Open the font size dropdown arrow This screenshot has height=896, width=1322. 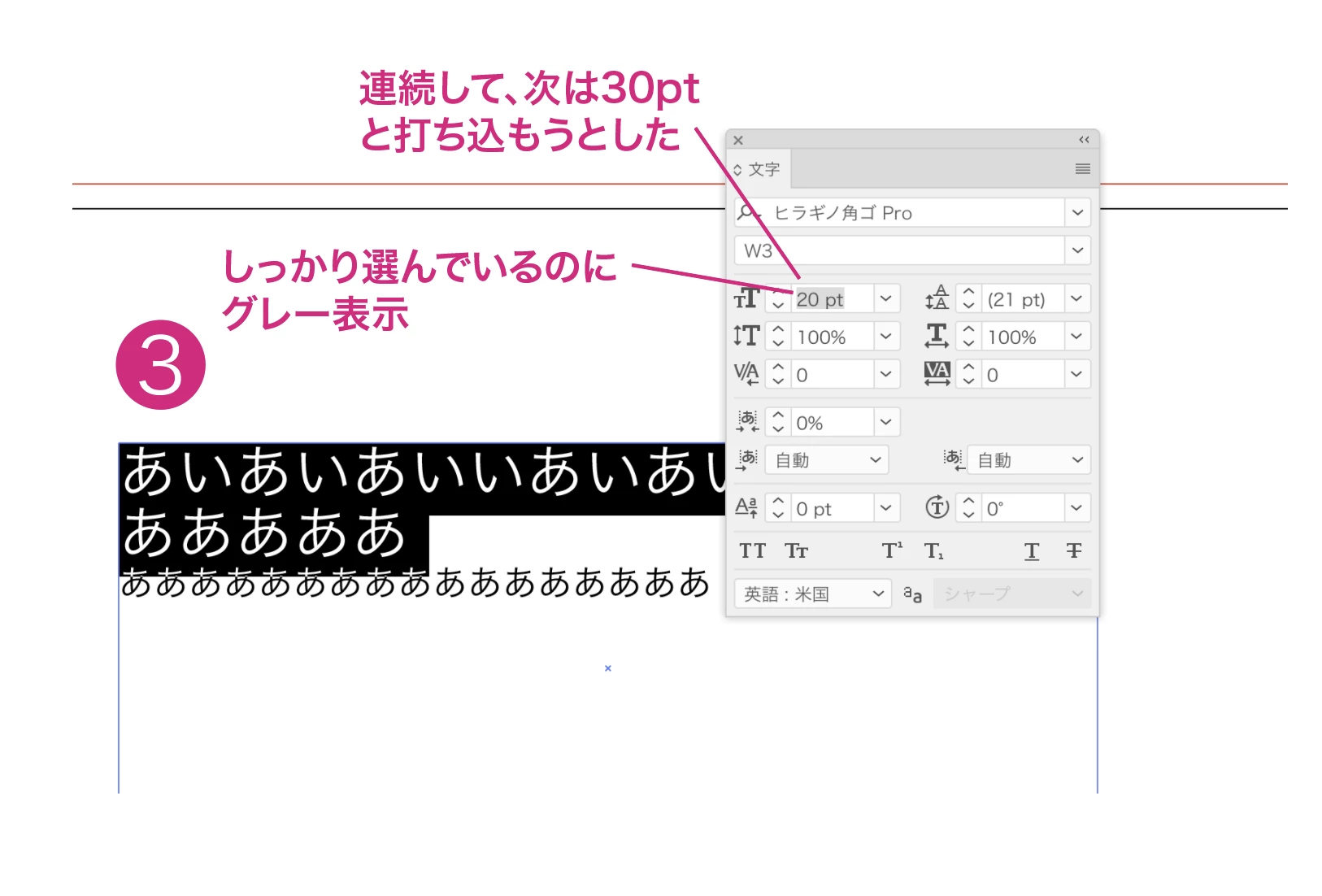click(886, 298)
